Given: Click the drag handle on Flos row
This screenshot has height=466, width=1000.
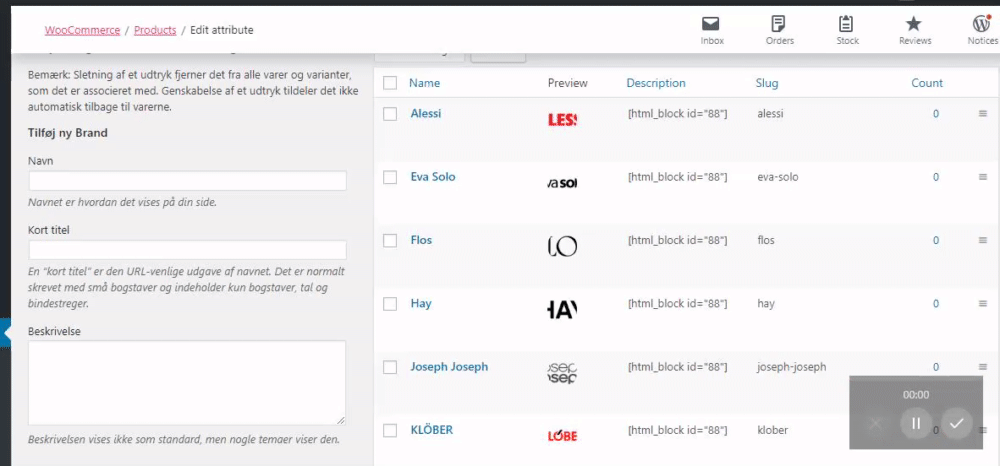Looking at the screenshot, I should (982, 240).
